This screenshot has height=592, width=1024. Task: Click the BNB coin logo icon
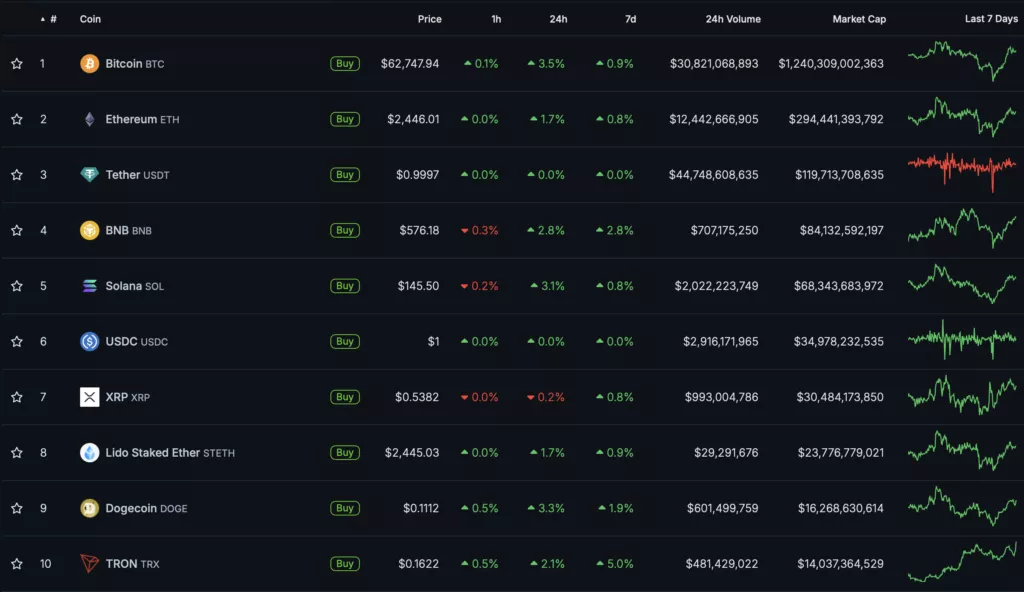[90, 230]
